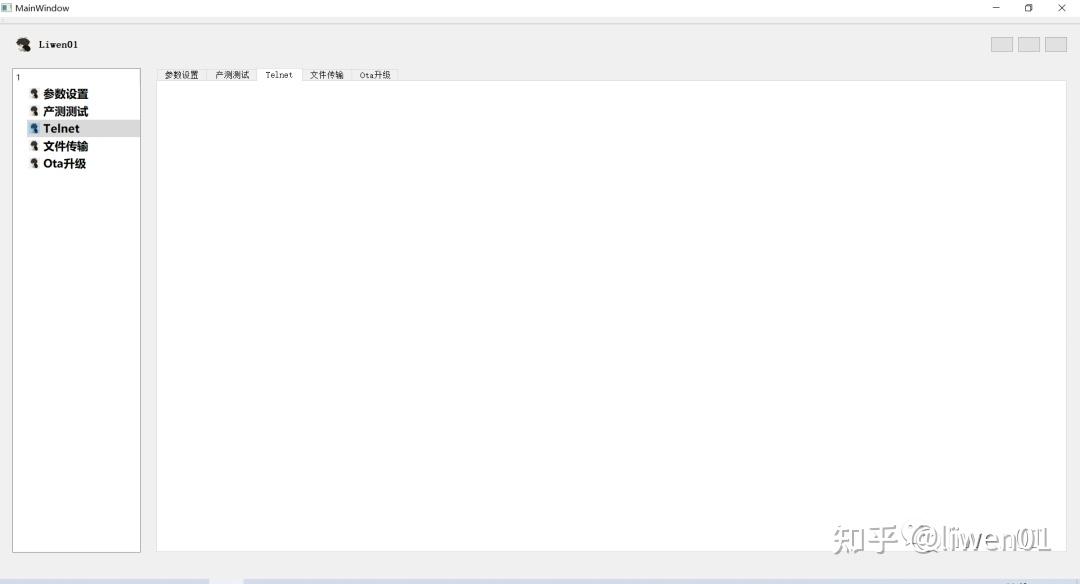
Task: Open the 产测测试 tab
Action: click(x=231, y=74)
